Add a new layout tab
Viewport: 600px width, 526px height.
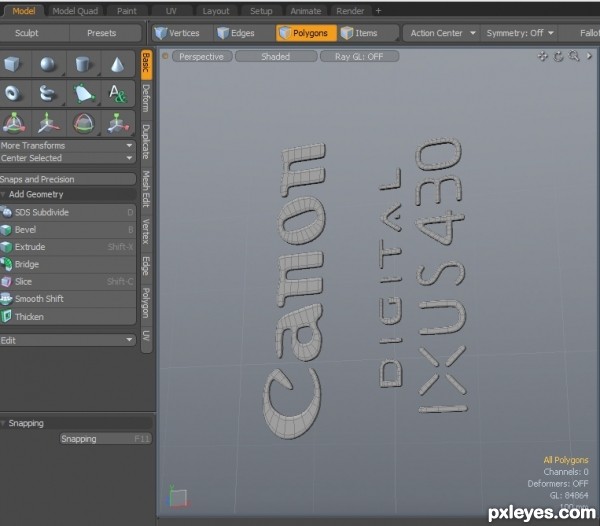click(x=378, y=11)
